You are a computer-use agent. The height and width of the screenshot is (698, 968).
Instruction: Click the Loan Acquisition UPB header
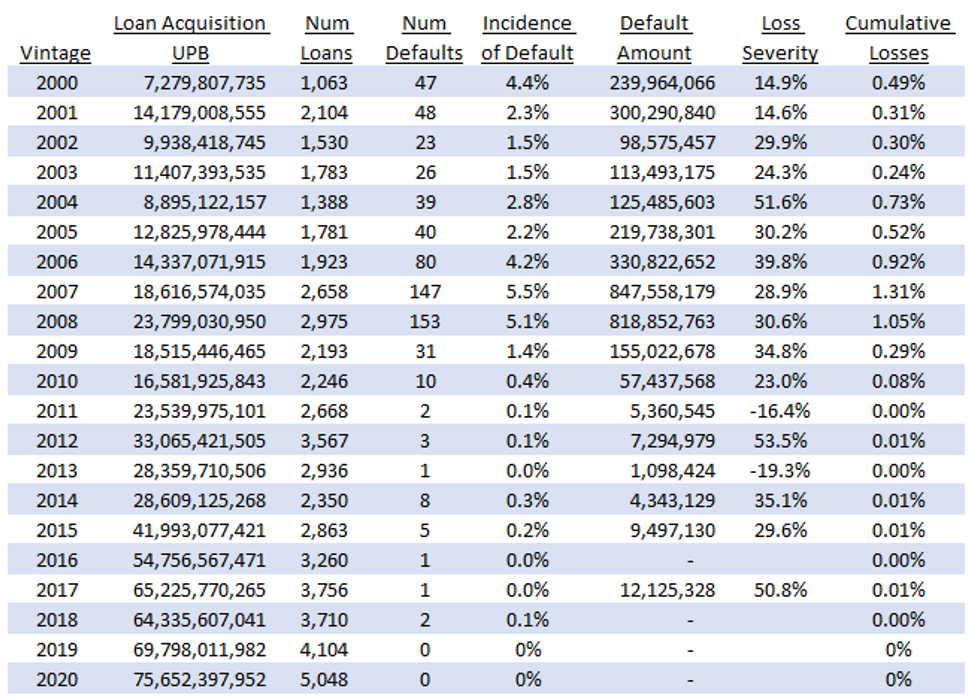pos(189,38)
